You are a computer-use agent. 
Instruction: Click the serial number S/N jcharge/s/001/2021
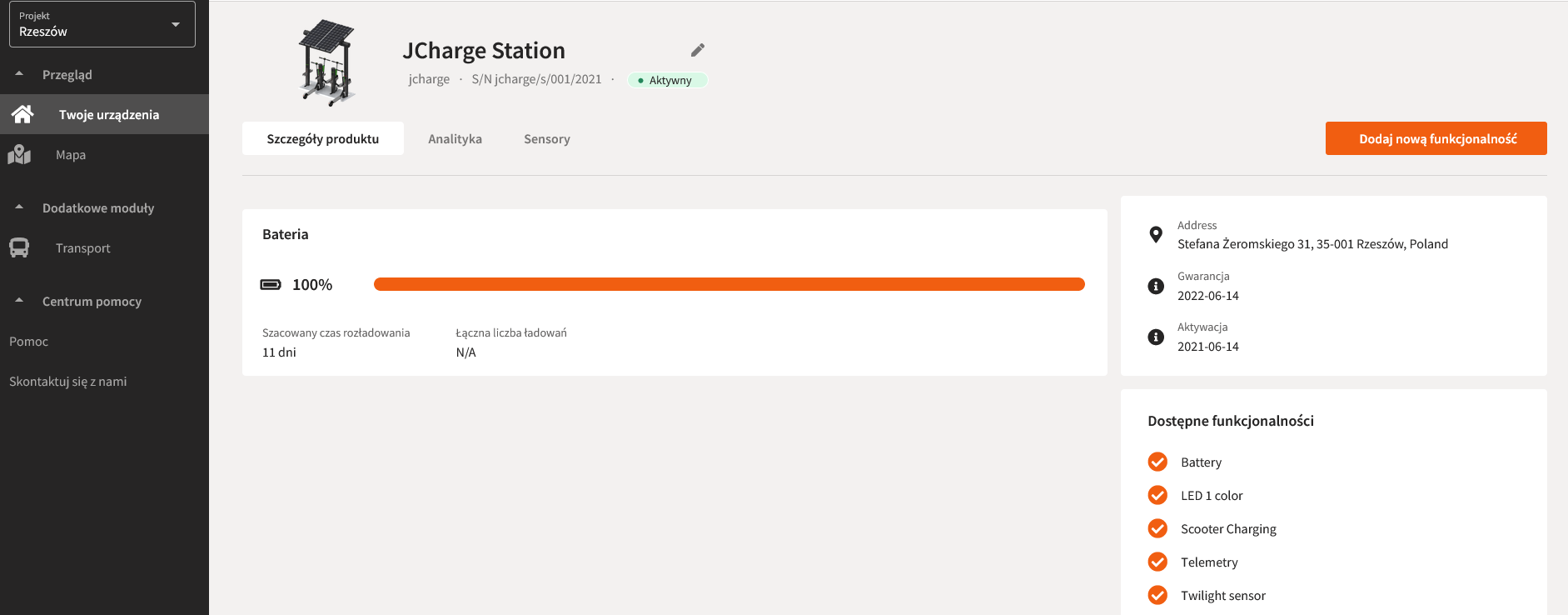pos(536,79)
